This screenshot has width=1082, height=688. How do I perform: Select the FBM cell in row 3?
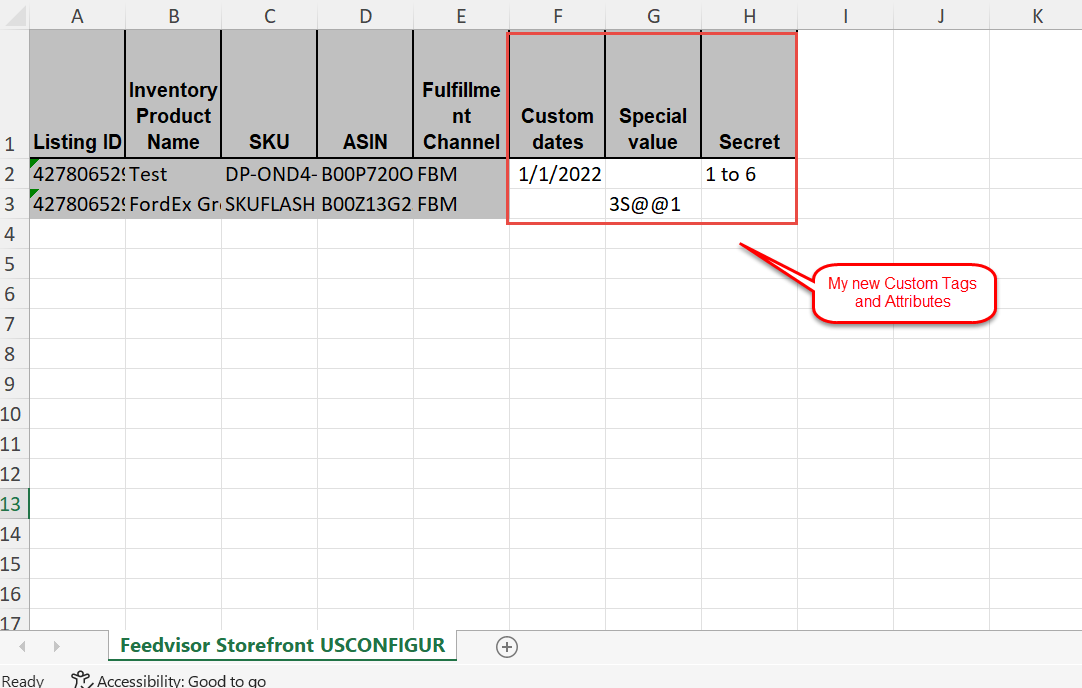click(x=461, y=204)
